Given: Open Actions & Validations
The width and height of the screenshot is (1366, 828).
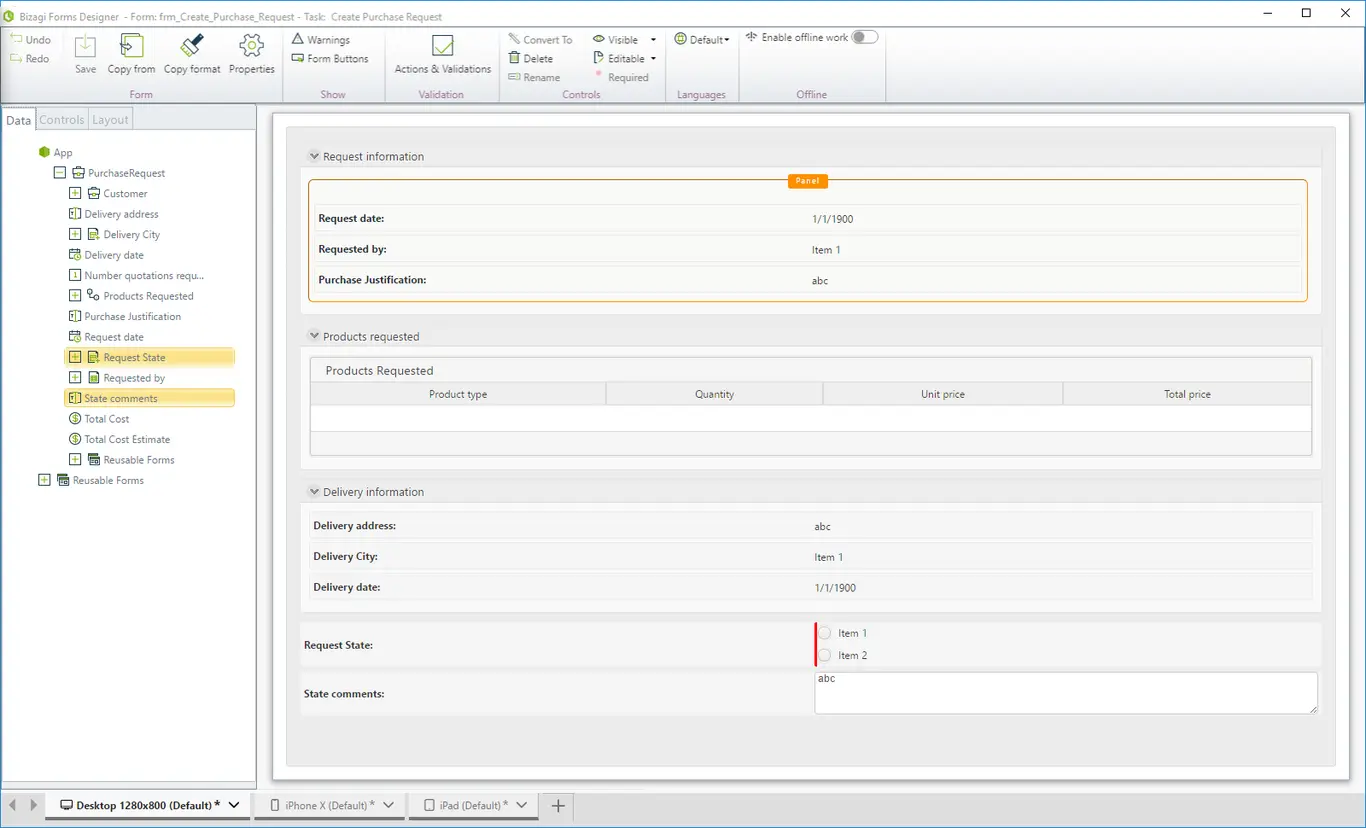Looking at the screenshot, I should [x=442, y=47].
